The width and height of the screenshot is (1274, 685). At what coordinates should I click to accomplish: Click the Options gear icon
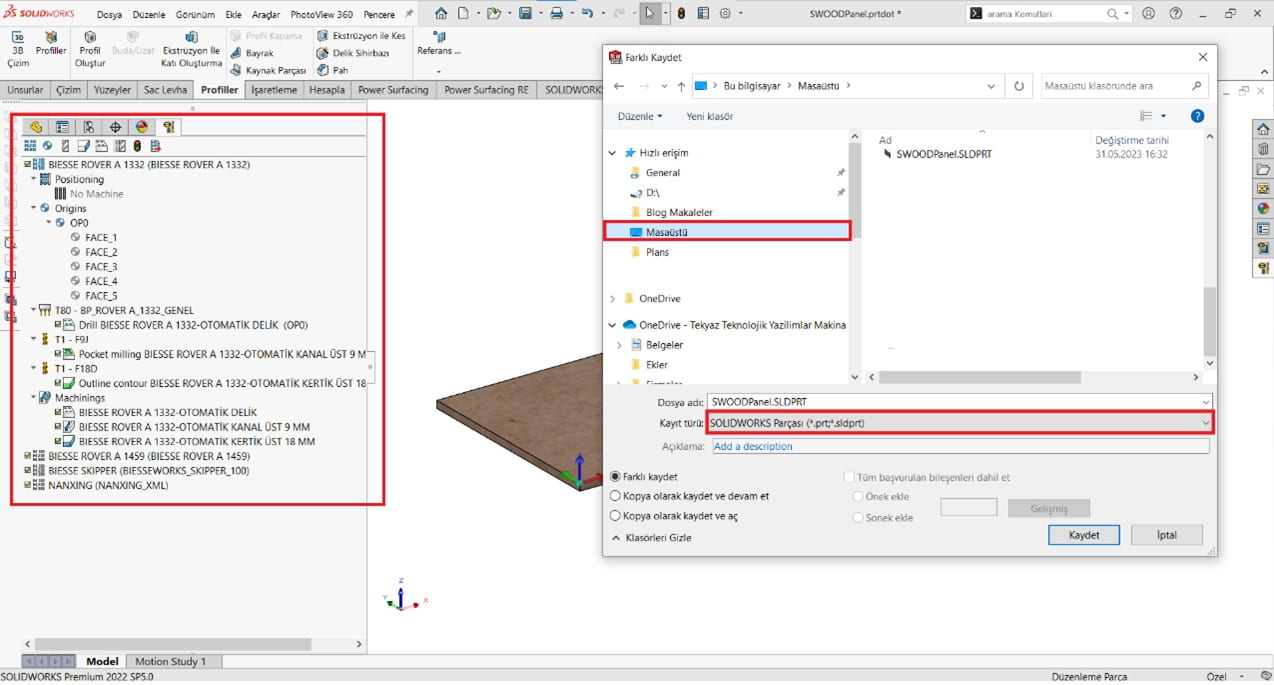pyautogui.click(x=726, y=14)
